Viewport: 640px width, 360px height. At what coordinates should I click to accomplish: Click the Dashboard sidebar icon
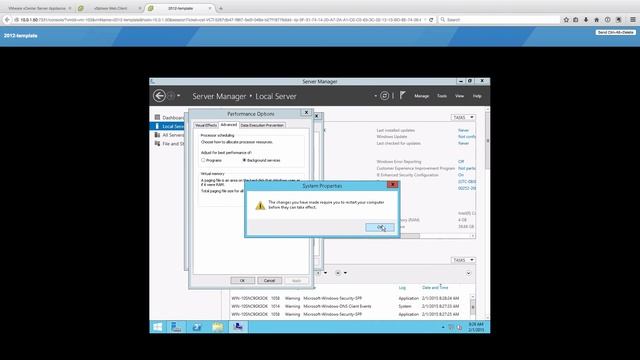click(x=157, y=117)
